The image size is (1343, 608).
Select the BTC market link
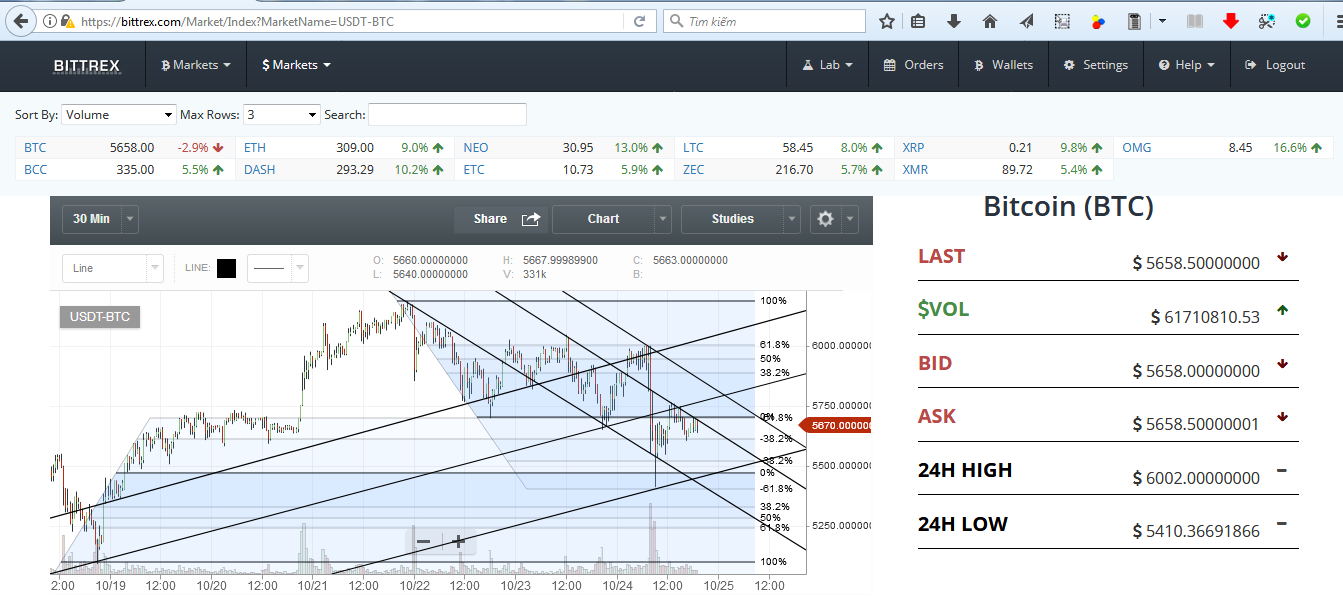tap(35, 147)
